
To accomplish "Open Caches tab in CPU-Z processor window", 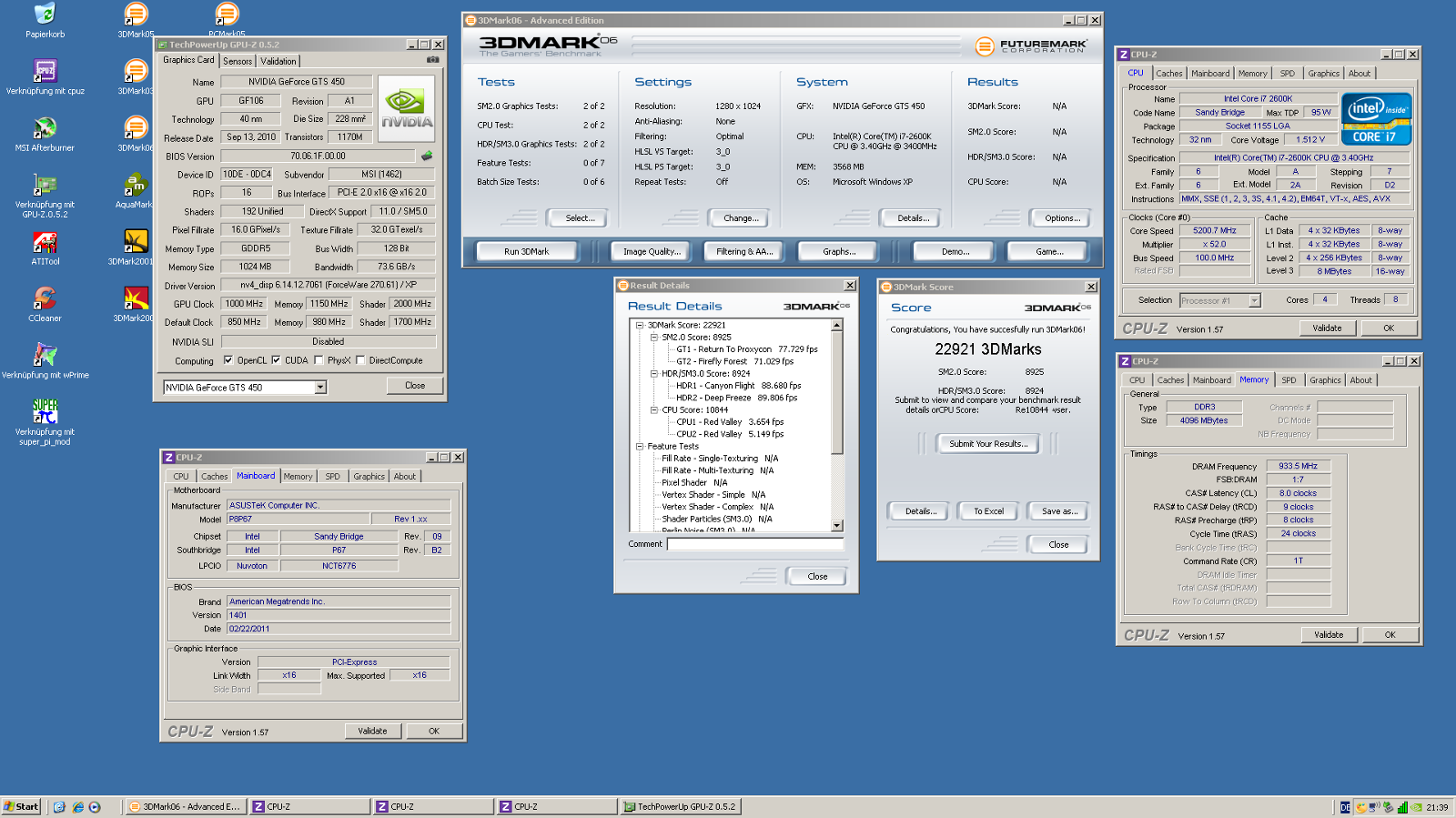I will point(1169,74).
